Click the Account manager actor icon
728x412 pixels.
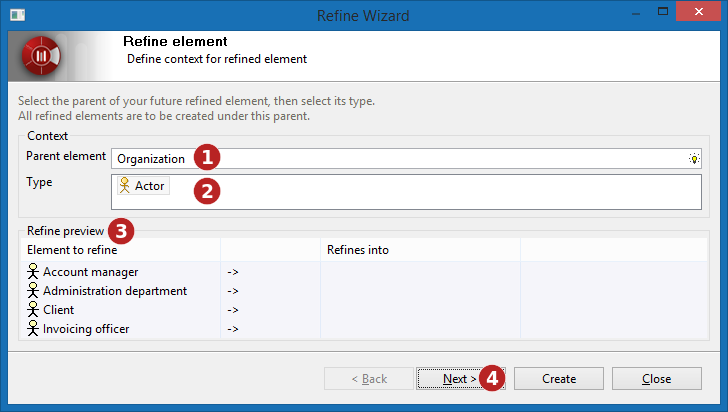point(32,271)
